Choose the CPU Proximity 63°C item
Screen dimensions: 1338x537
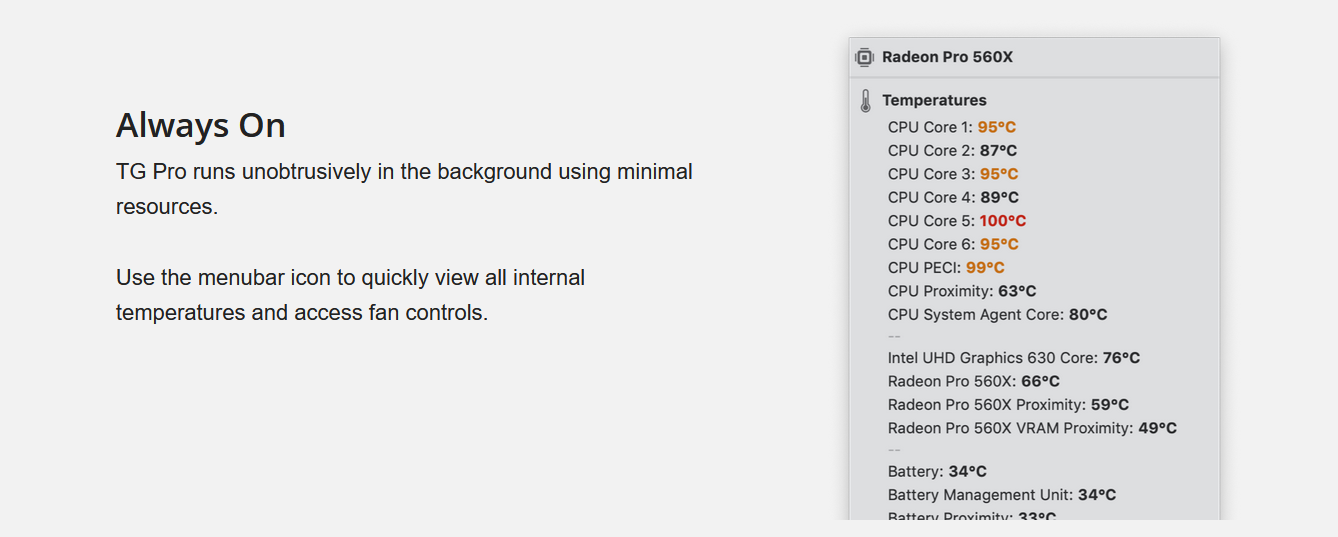[962, 292]
